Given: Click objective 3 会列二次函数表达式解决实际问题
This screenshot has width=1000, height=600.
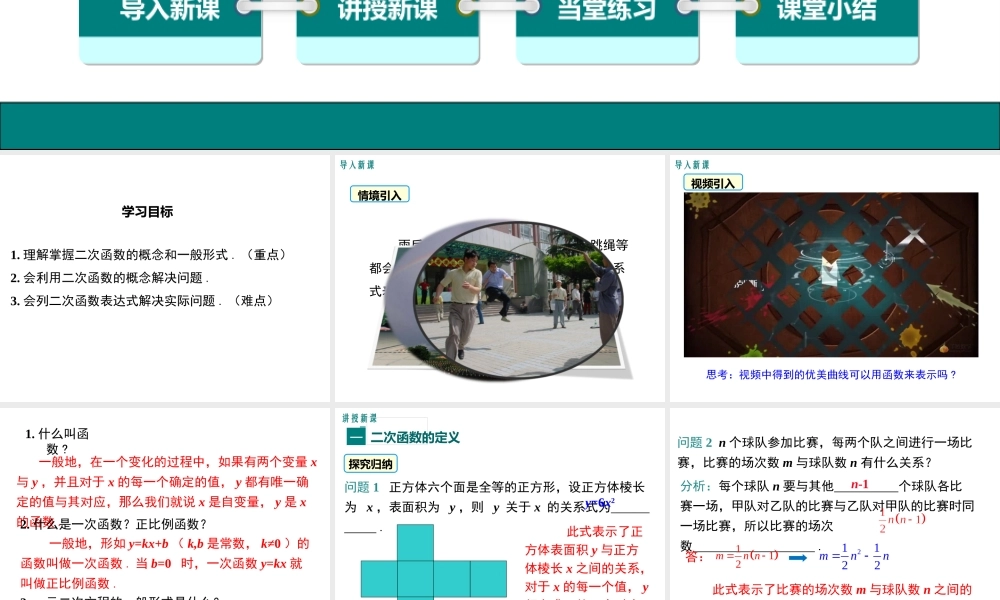Looking at the screenshot, I should pos(143,300).
